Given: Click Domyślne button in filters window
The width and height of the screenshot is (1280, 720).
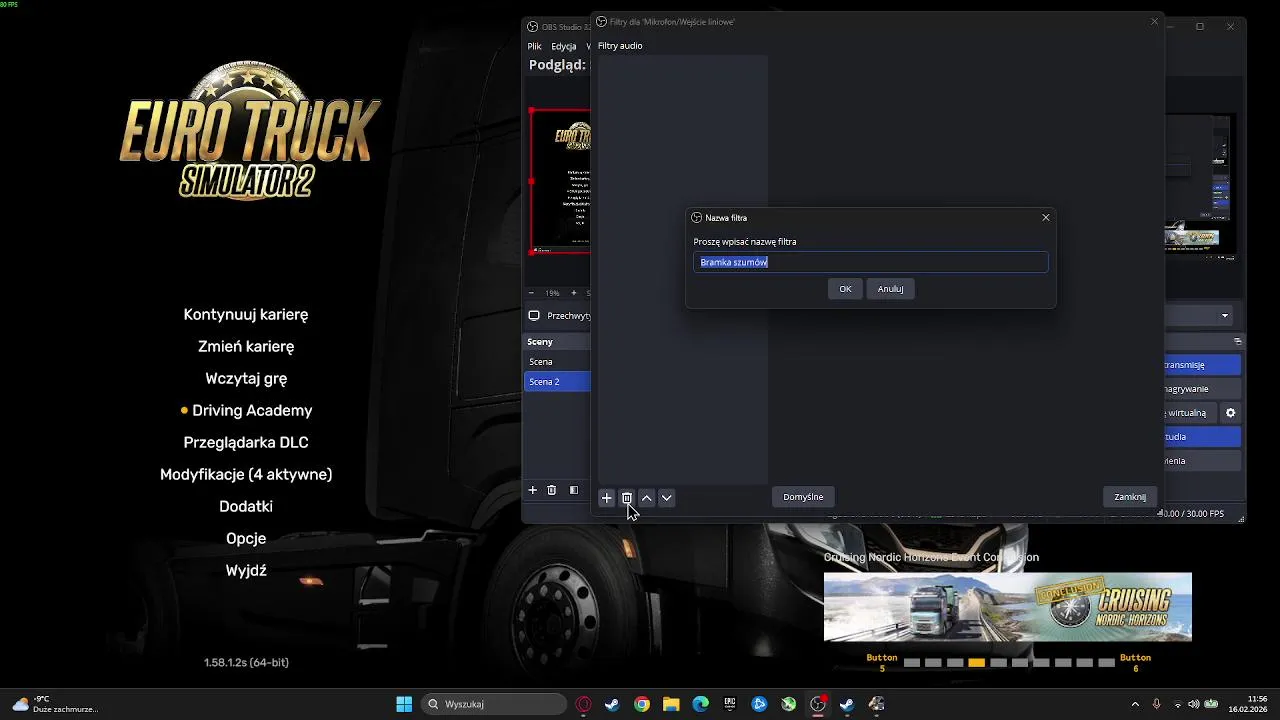Looking at the screenshot, I should 803,497.
